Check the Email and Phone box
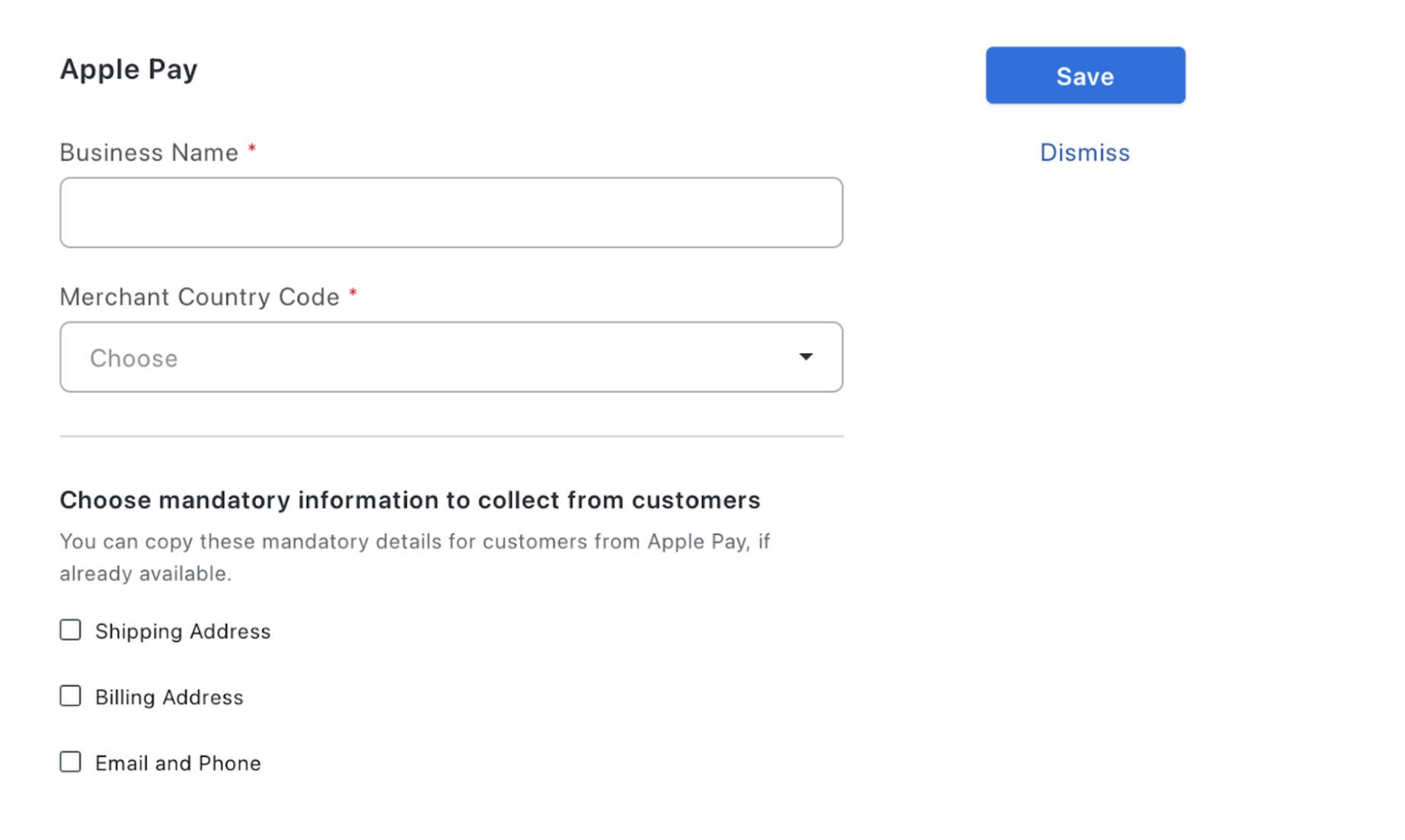Viewport: 1405px width, 840px height. click(71, 762)
